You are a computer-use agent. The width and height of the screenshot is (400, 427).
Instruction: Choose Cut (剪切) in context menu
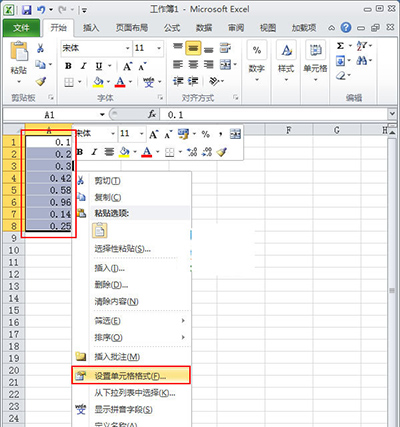[x=132, y=181]
